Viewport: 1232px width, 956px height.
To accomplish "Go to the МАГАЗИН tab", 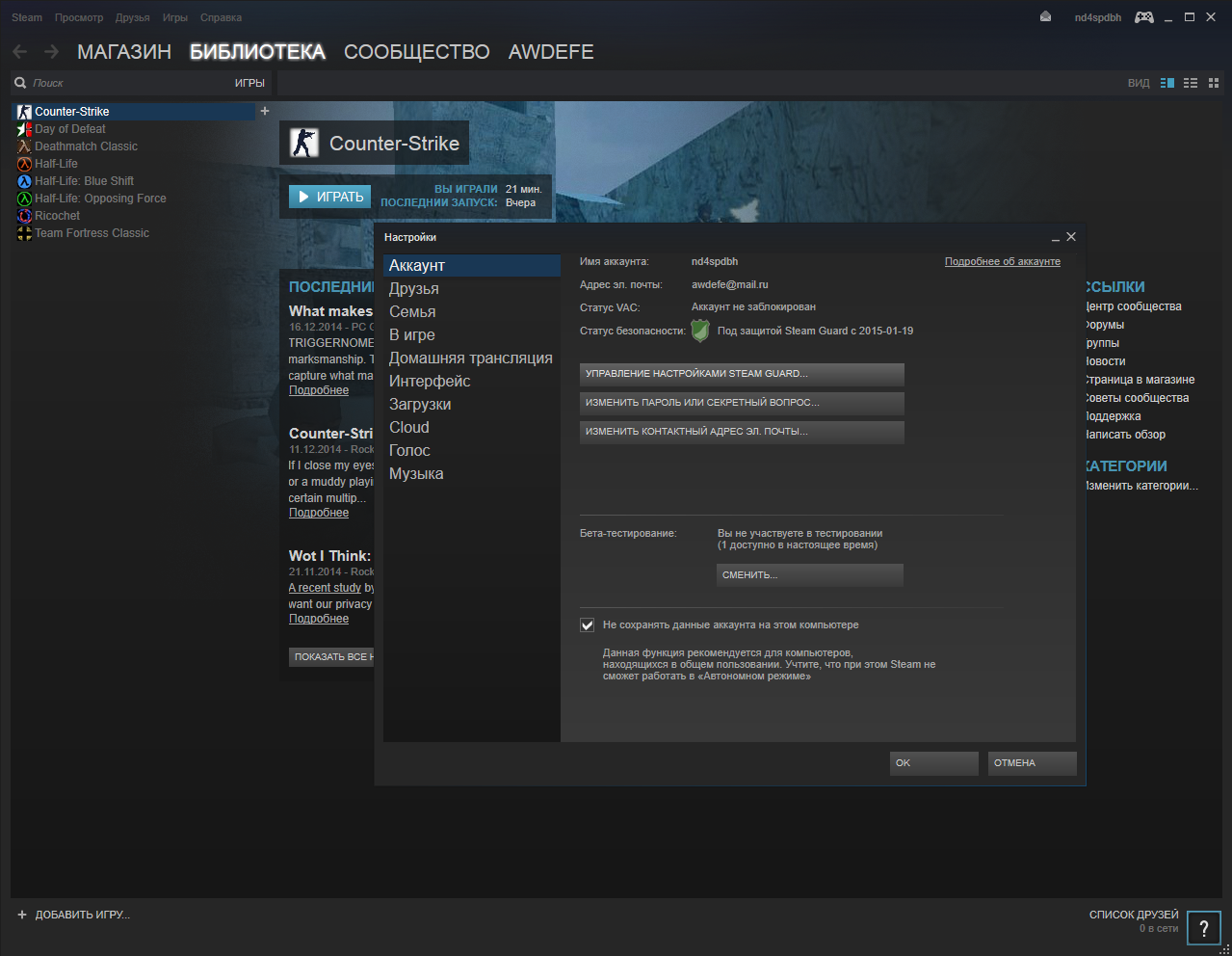I will click(124, 52).
